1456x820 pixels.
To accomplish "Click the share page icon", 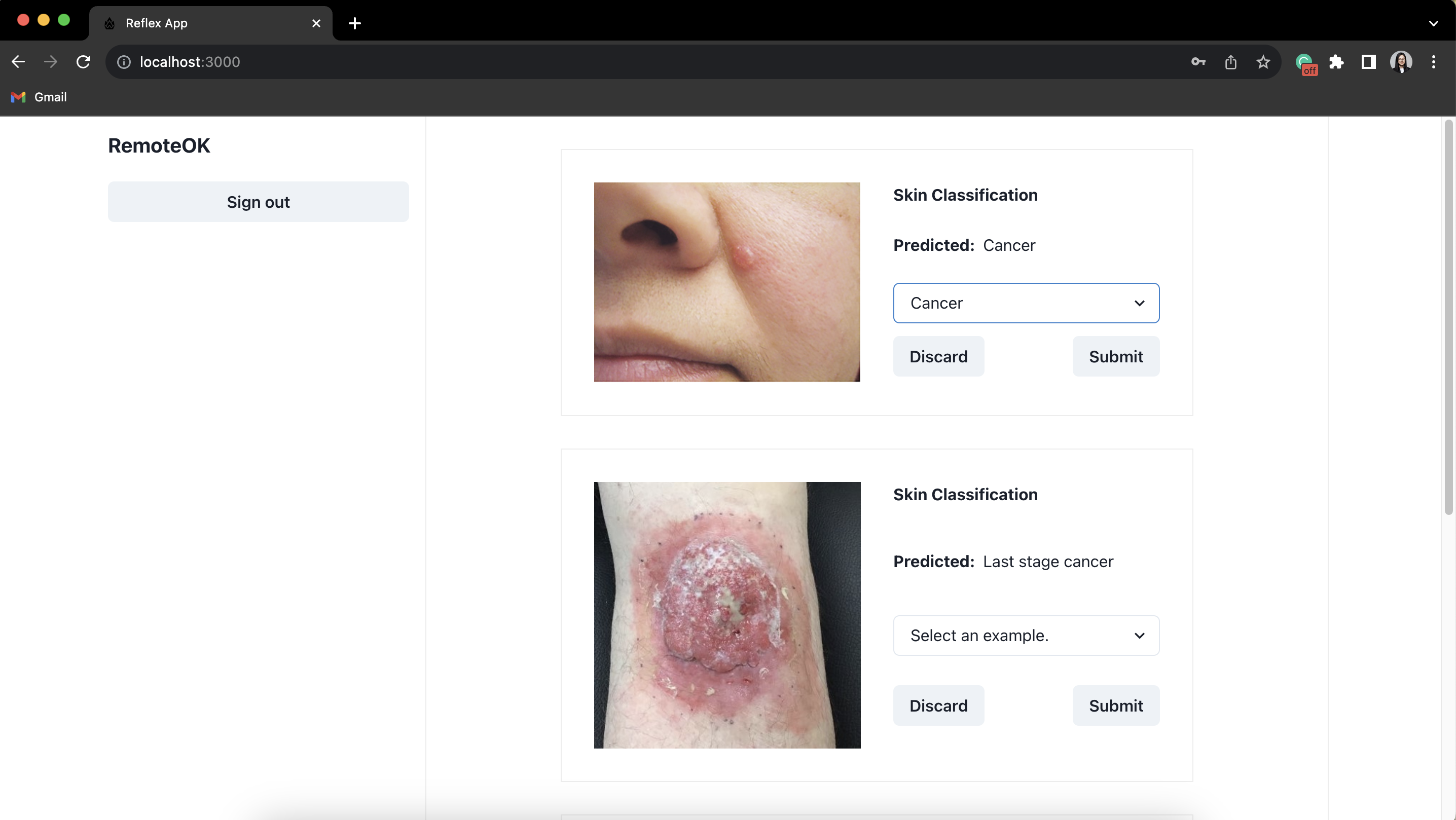I will tap(1230, 62).
